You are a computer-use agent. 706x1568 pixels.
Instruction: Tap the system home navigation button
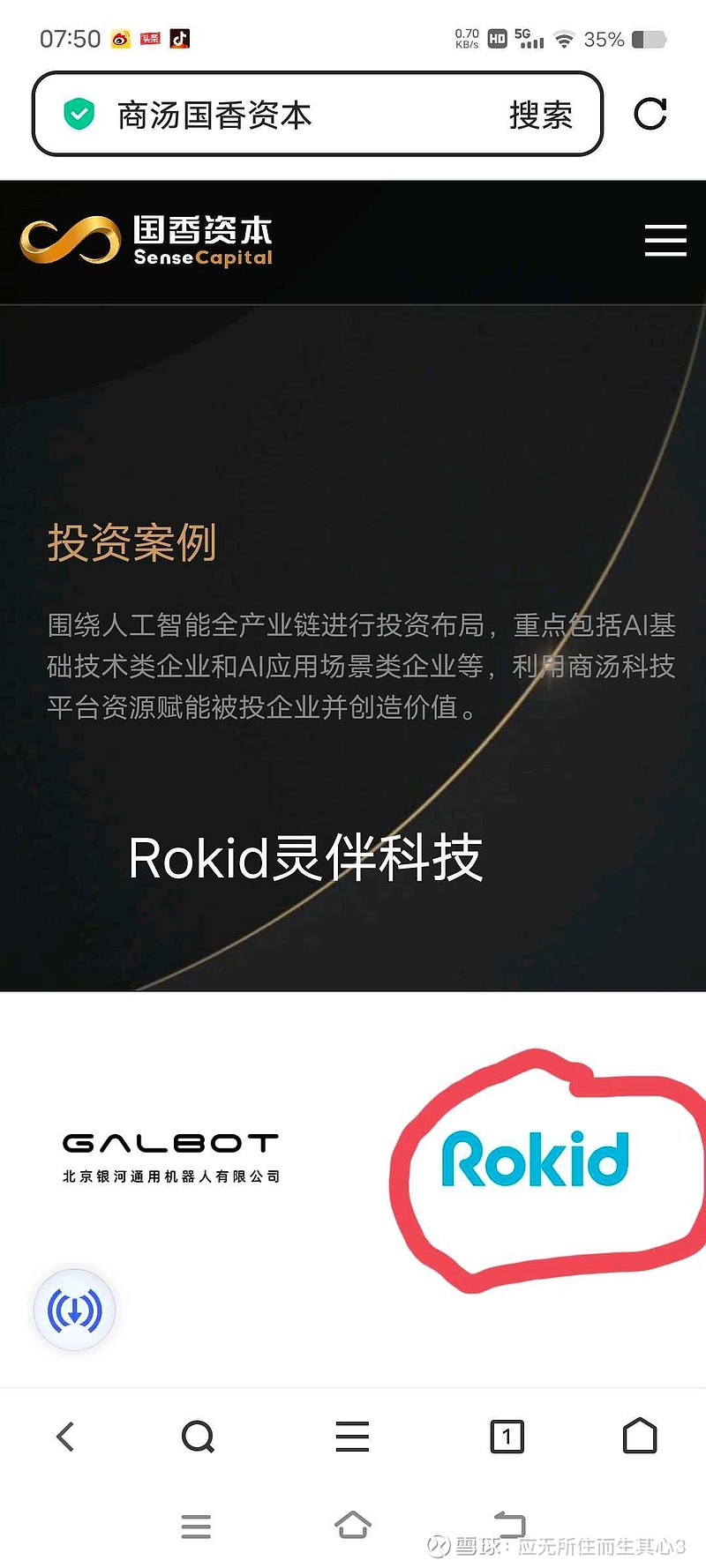point(353,1525)
